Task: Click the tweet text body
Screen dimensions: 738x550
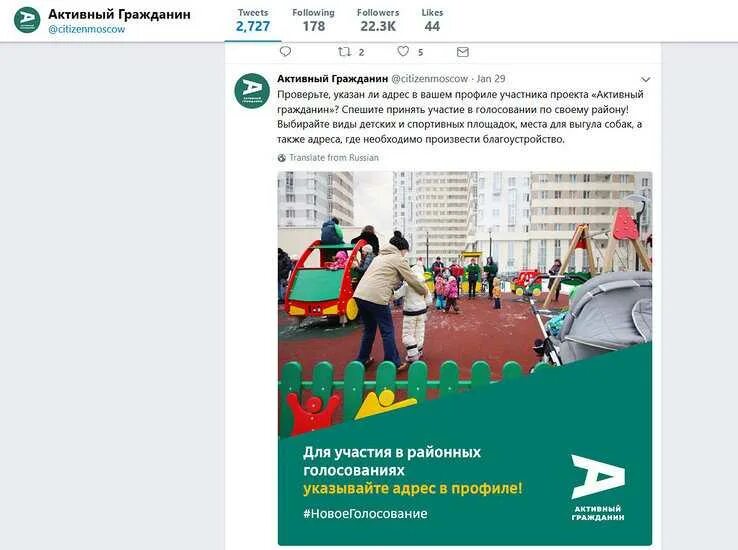Action: (x=460, y=117)
